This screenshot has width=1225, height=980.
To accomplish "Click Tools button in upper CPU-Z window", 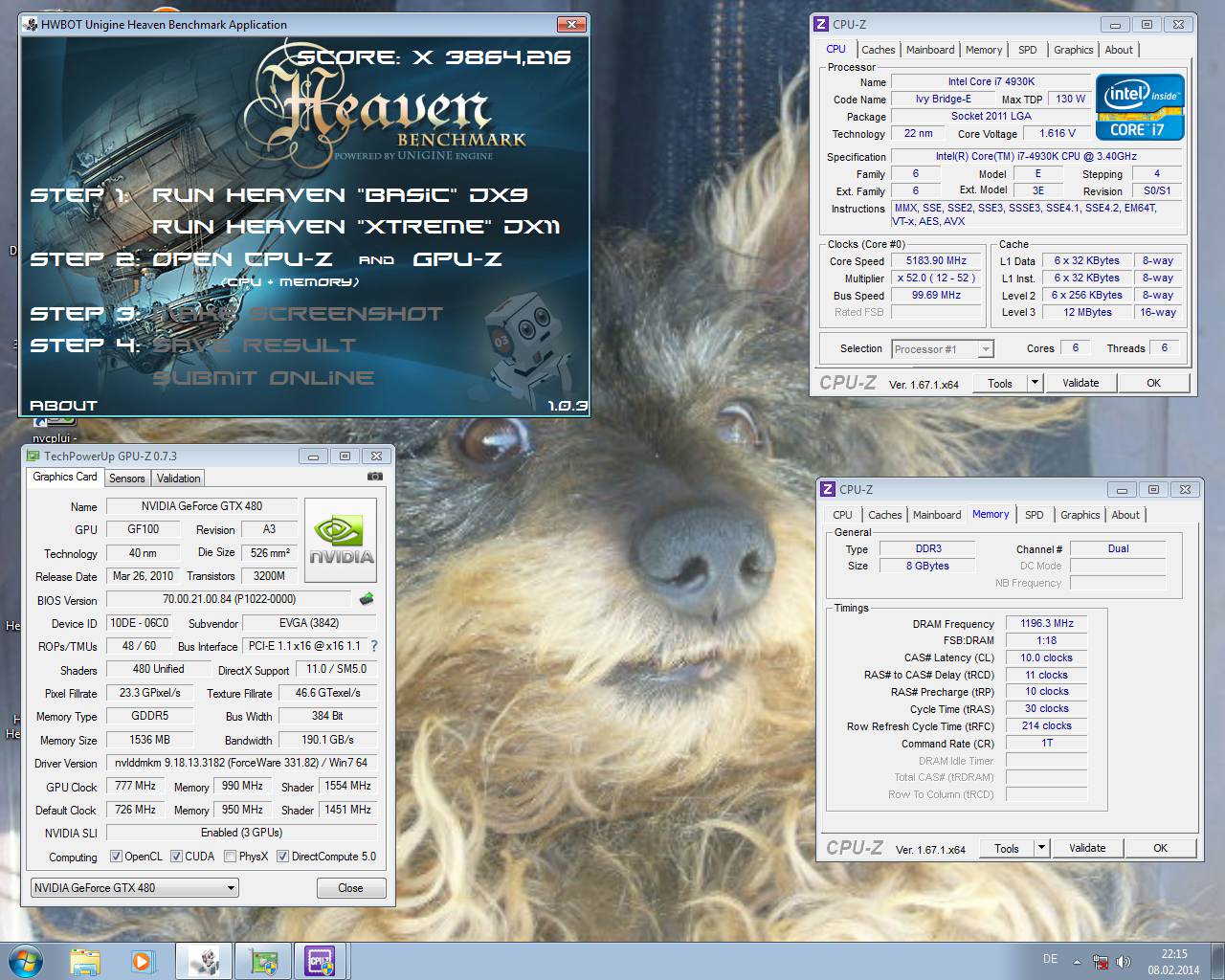I will click(1000, 383).
